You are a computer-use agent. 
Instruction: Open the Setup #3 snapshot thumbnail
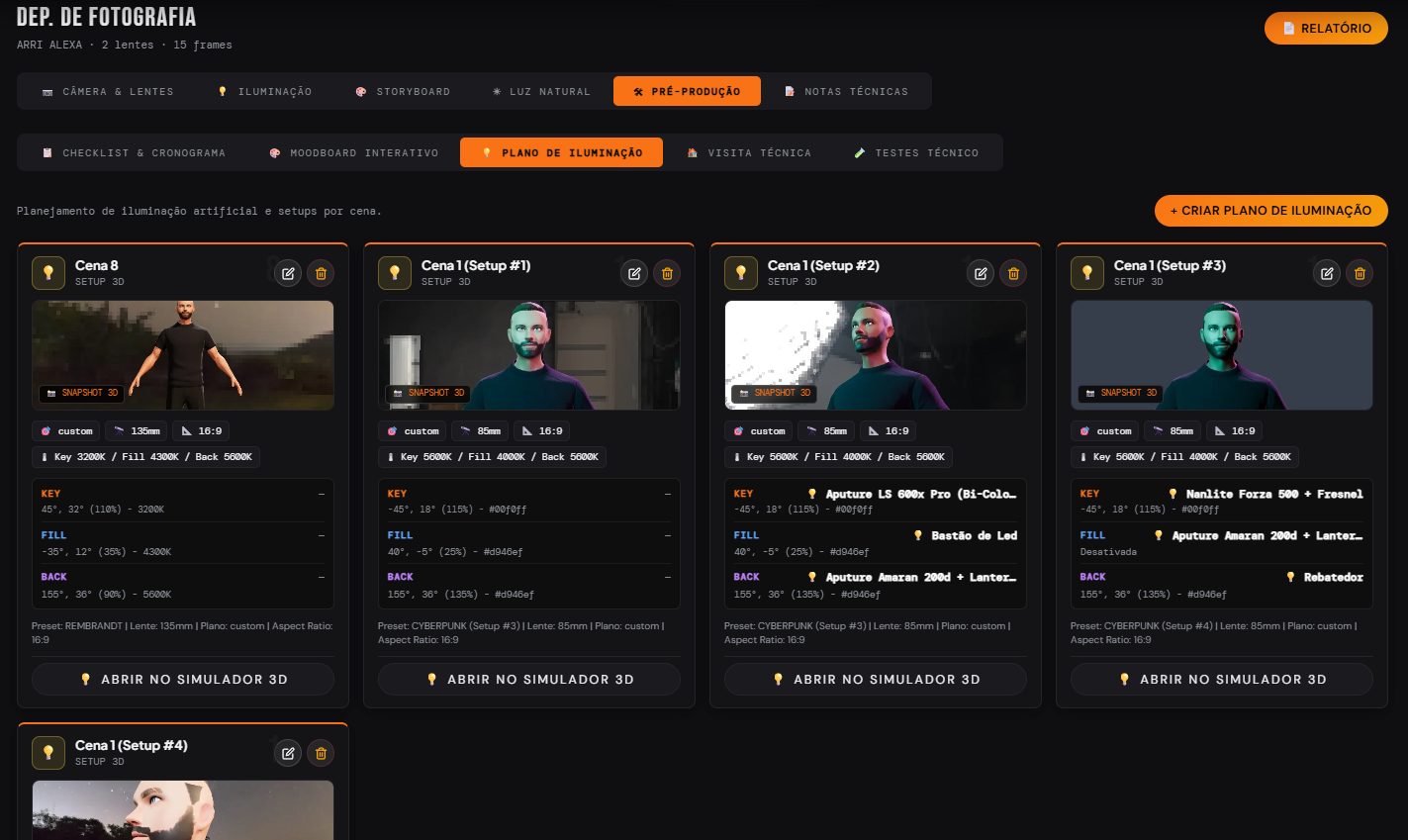(x=1222, y=355)
